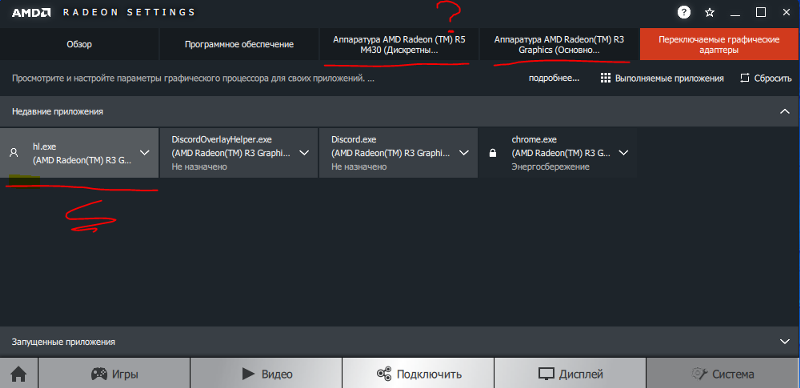Maximize the Radeon Settings window
Viewport: 800px width, 388px height.
pyautogui.click(x=761, y=13)
